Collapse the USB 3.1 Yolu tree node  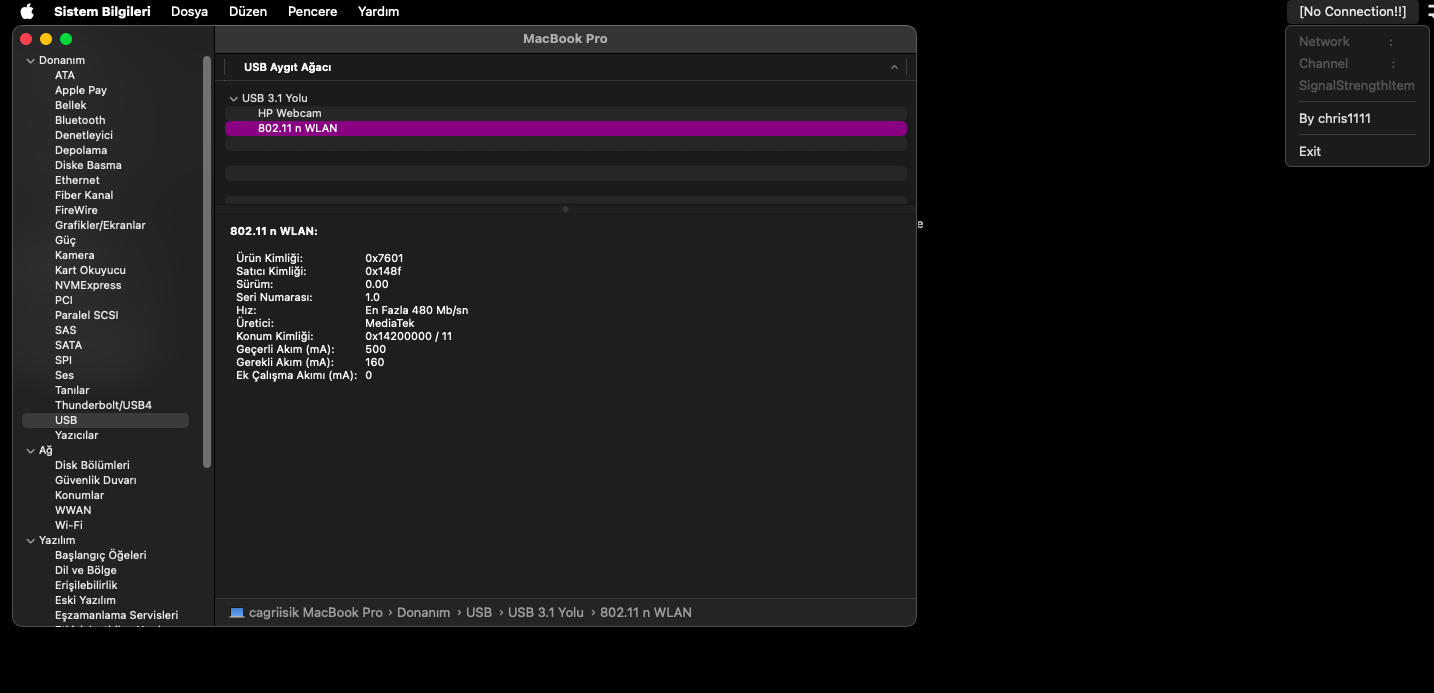click(234, 99)
